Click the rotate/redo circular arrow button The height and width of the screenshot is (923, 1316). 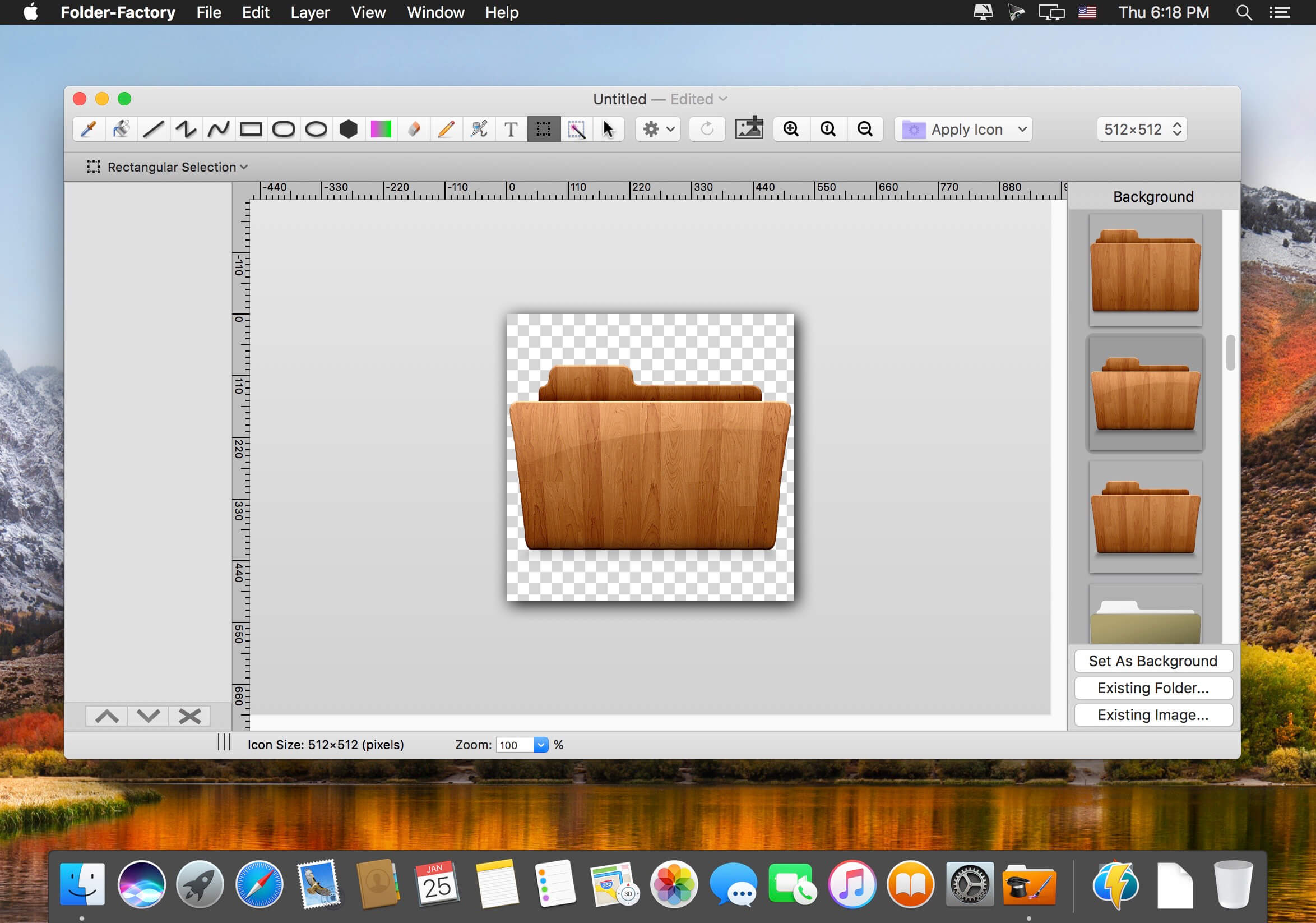click(x=707, y=129)
